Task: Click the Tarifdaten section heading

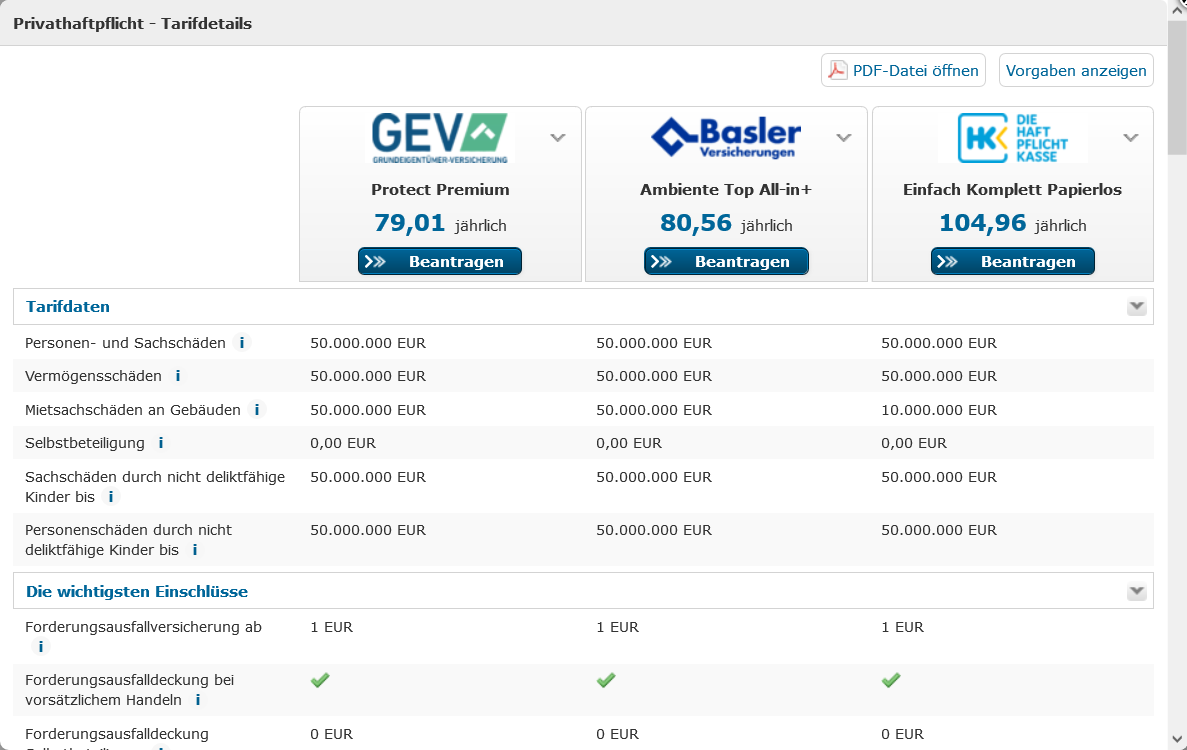Action: (68, 307)
